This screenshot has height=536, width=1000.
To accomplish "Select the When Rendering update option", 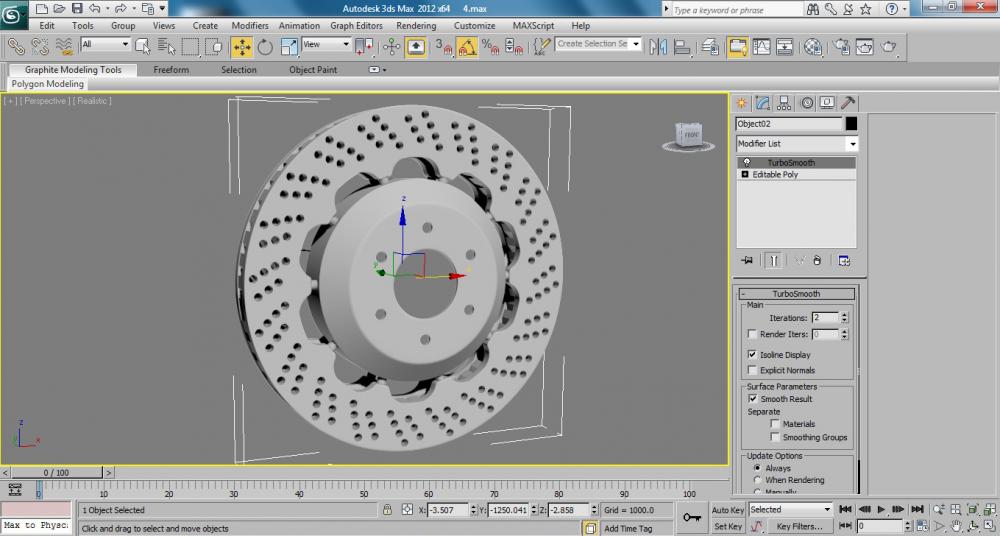I will click(757, 480).
